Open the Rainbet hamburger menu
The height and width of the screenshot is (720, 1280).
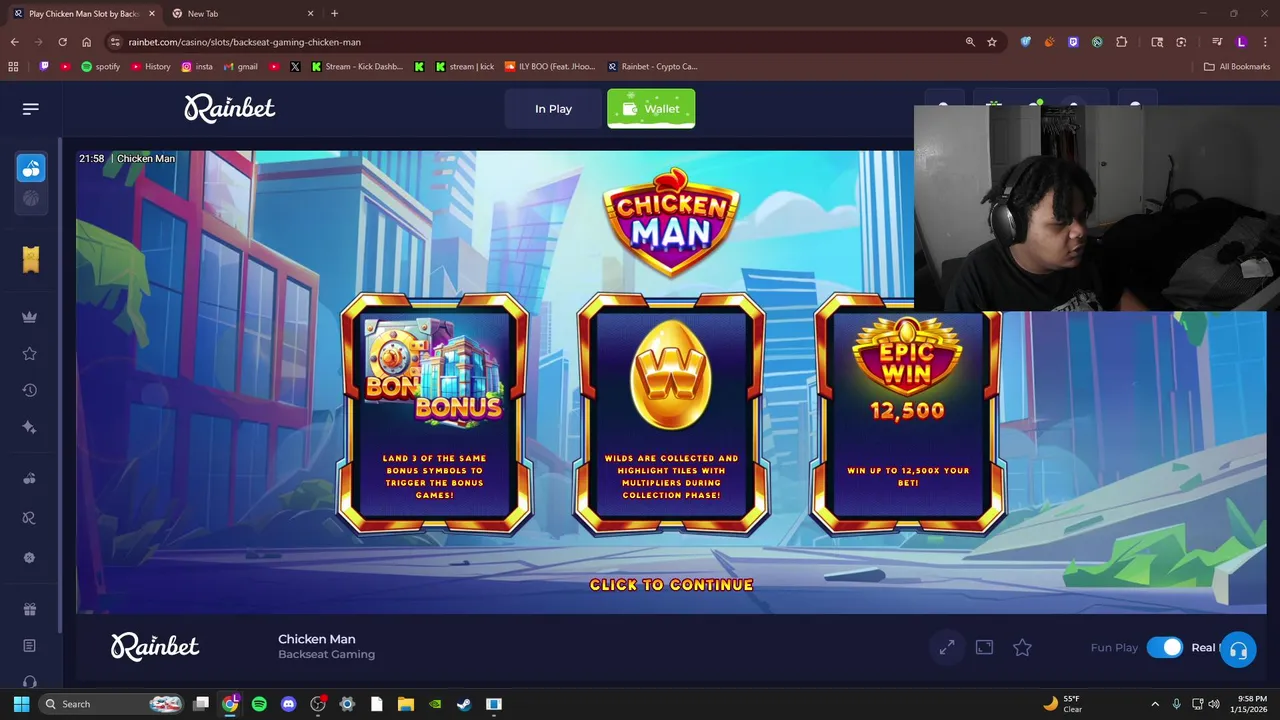tap(31, 109)
